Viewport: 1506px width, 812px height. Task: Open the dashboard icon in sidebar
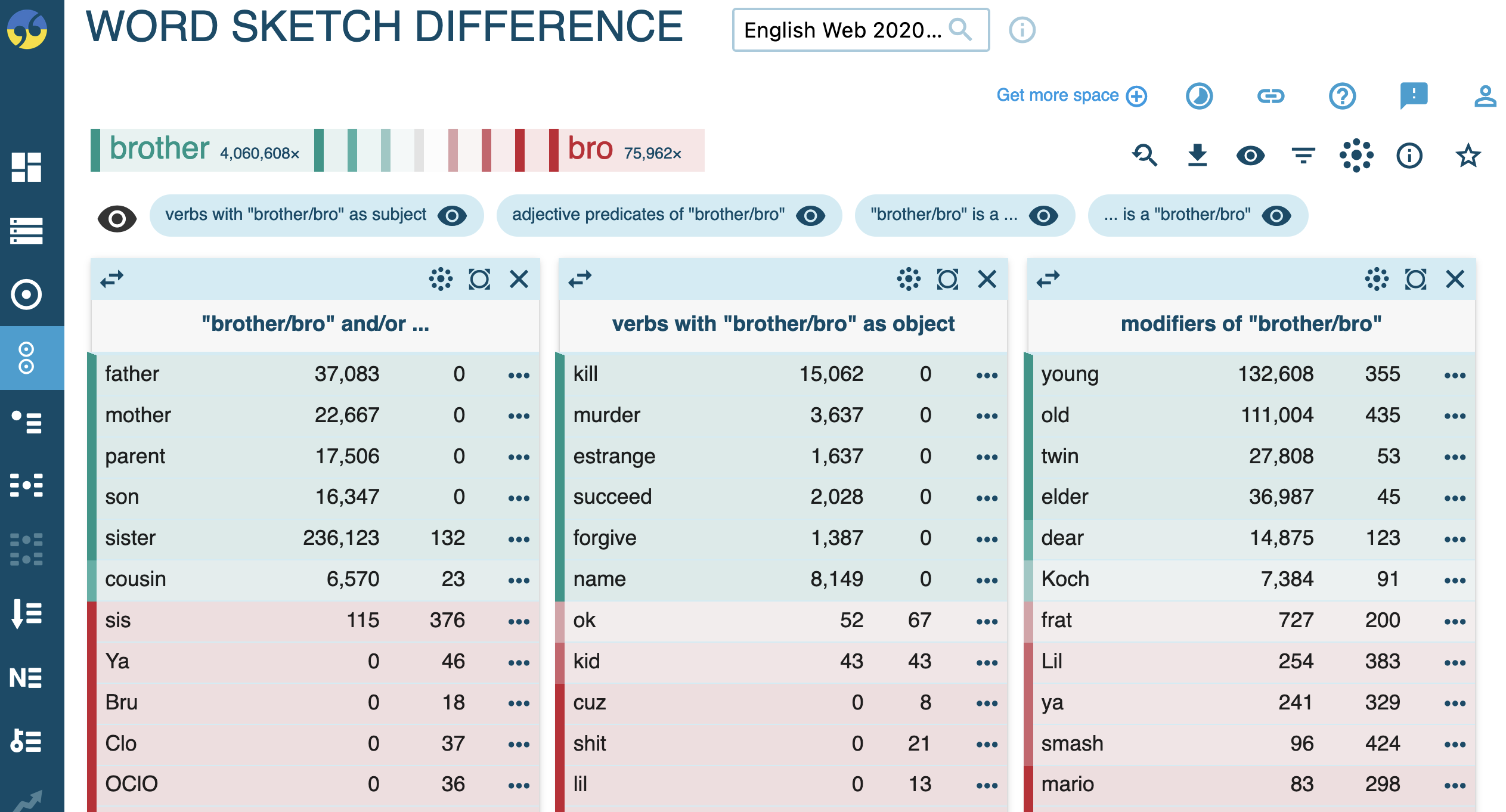click(26, 167)
